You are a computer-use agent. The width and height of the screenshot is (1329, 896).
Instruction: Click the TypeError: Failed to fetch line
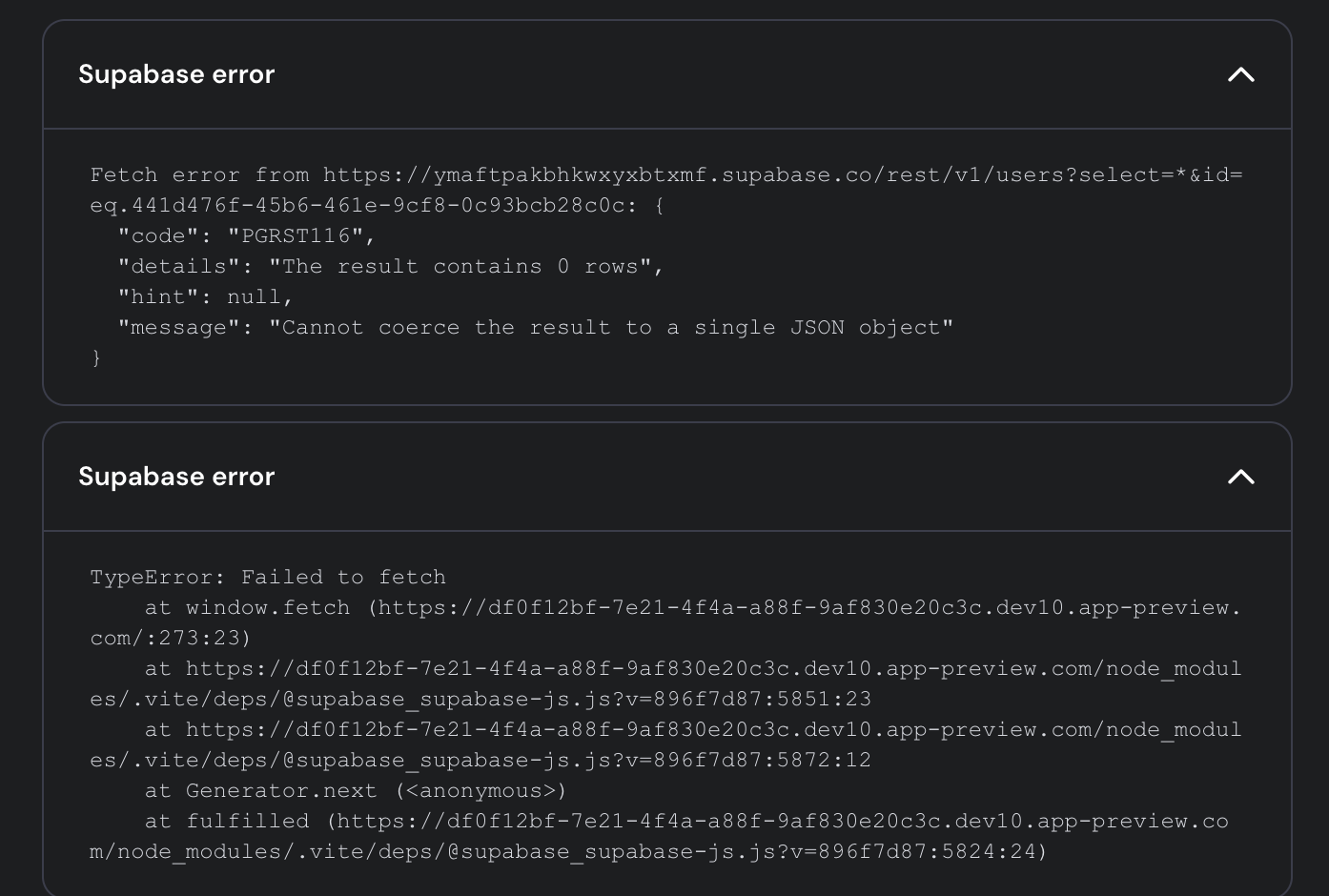(268, 578)
